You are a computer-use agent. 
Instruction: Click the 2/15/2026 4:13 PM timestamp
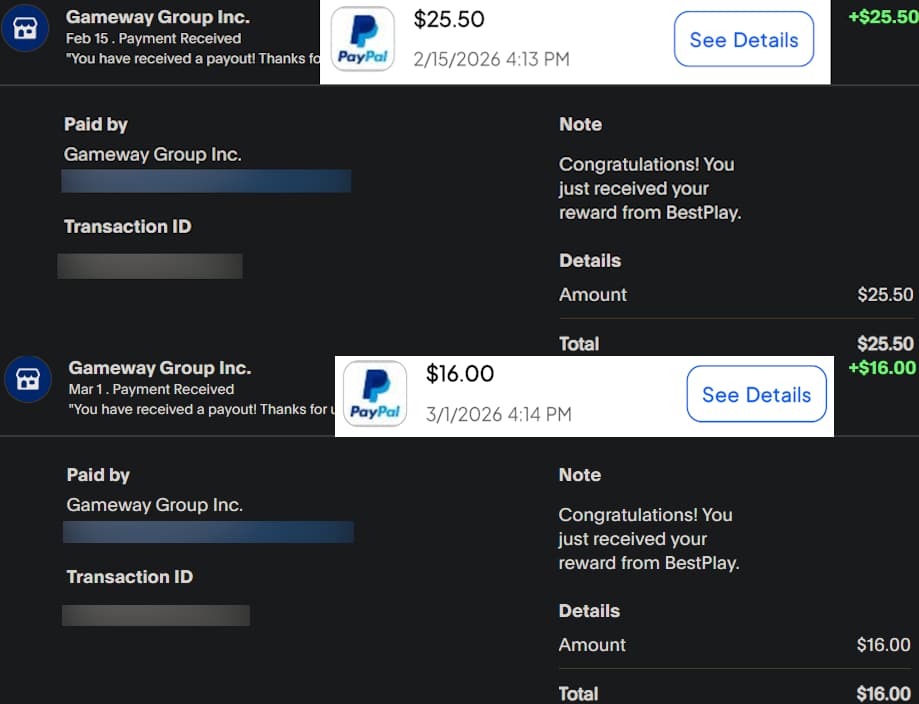pos(491,59)
